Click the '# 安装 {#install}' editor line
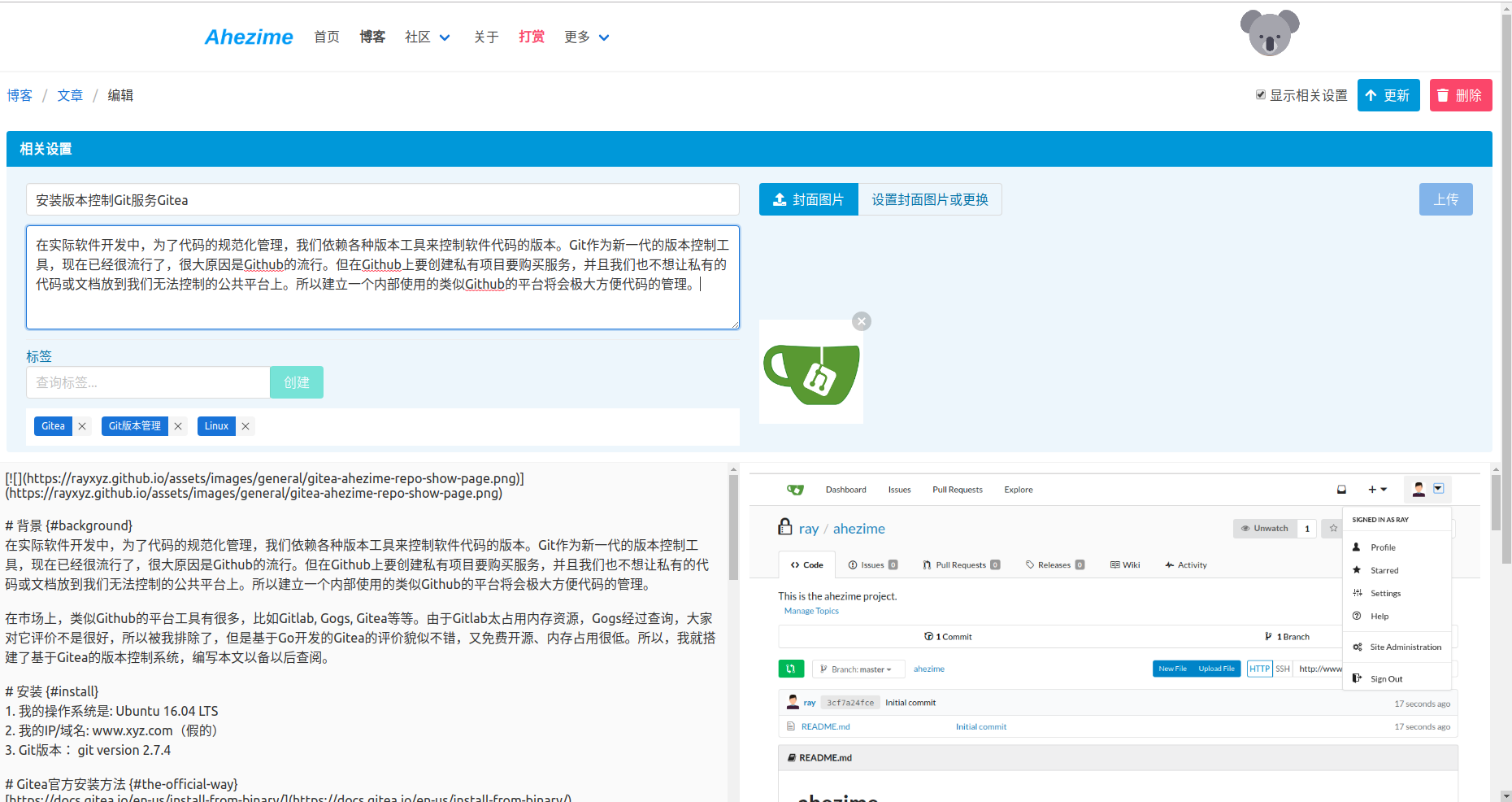The height and width of the screenshot is (802, 1512). (52, 691)
